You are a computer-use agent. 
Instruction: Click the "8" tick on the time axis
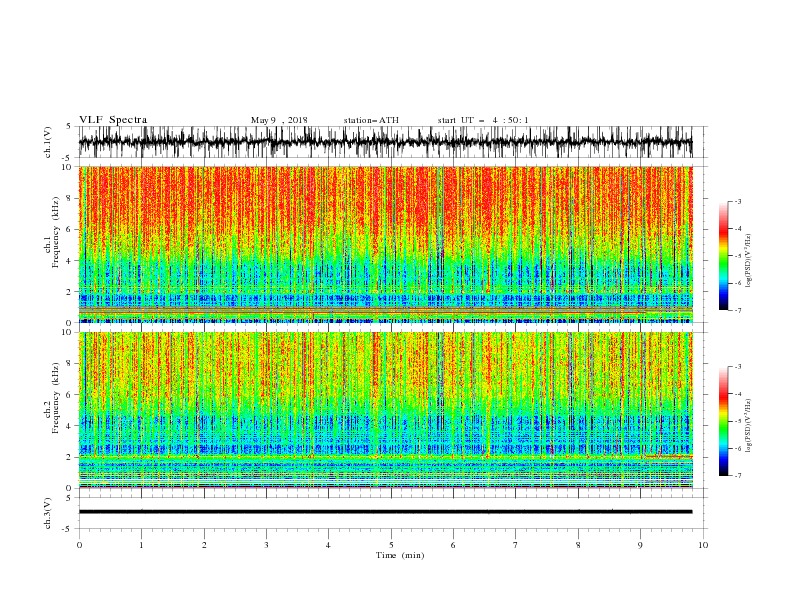[x=578, y=545]
